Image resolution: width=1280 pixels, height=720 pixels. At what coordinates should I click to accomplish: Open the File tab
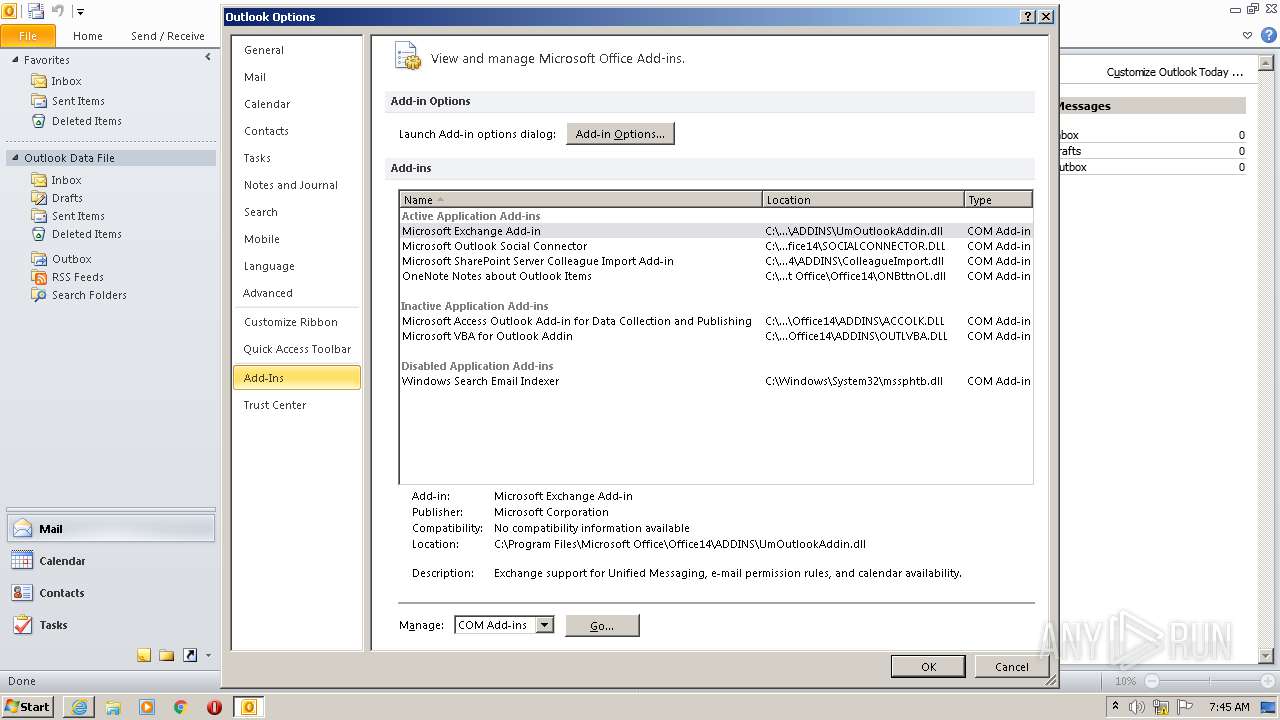tap(28, 36)
